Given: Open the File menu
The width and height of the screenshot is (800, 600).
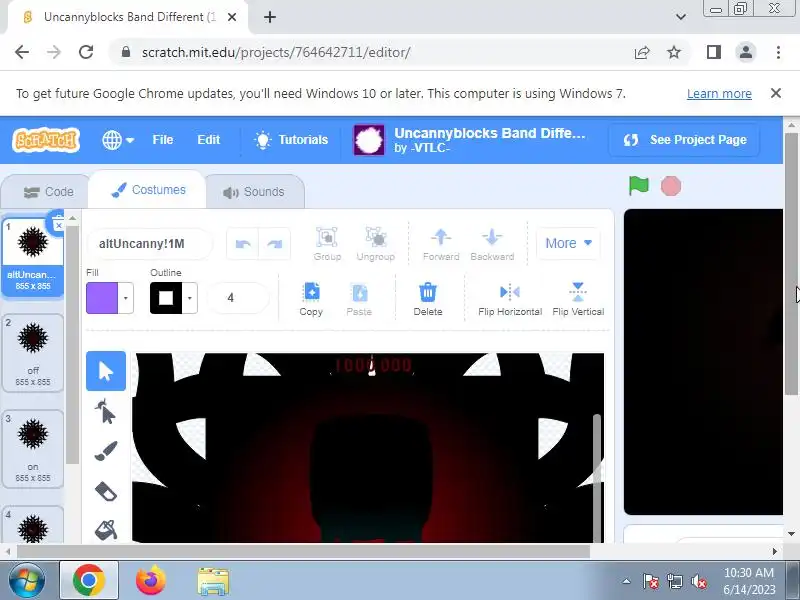Looking at the screenshot, I should pos(163,140).
